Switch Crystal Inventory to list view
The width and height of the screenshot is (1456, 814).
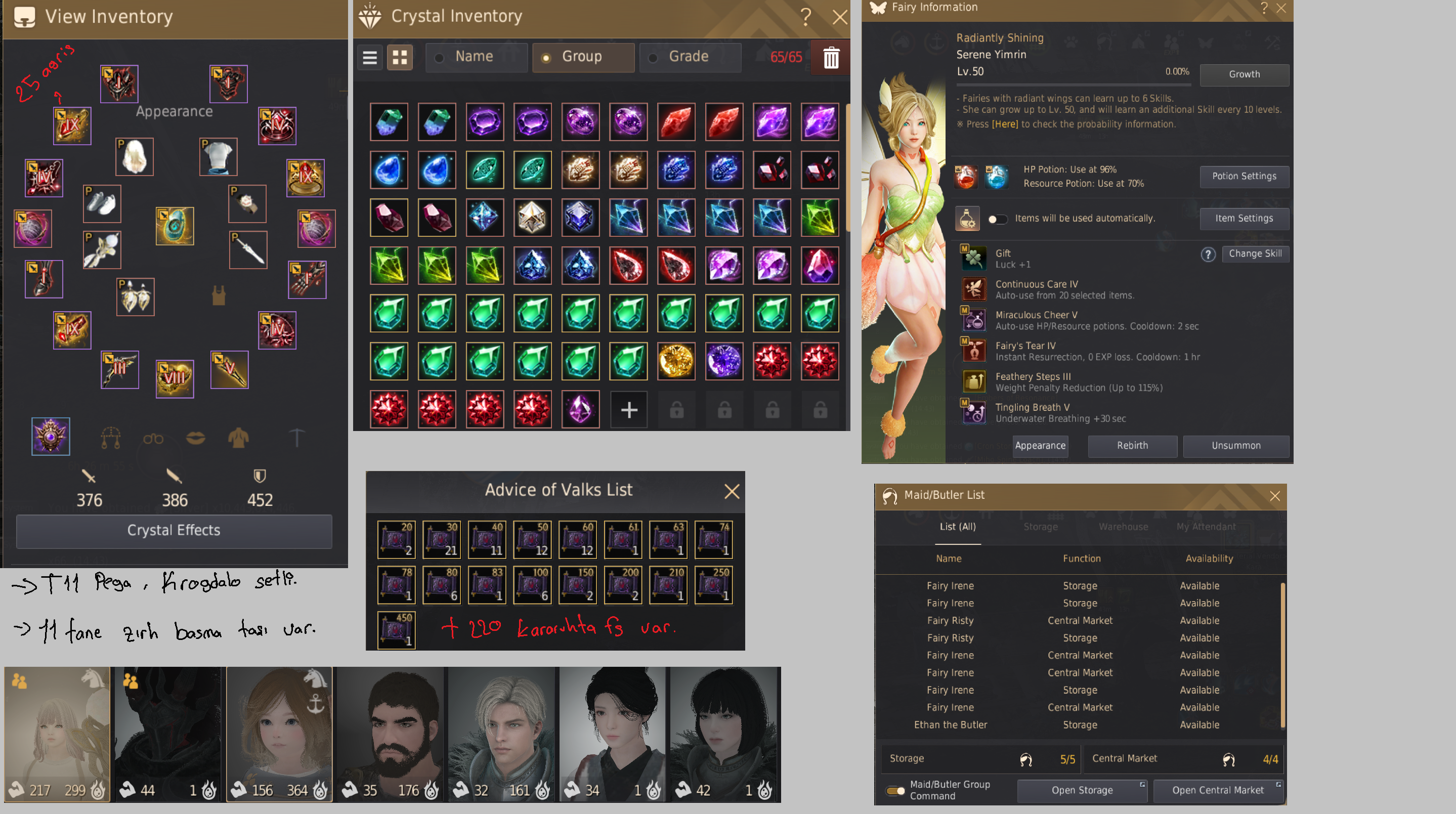tap(370, 57)
